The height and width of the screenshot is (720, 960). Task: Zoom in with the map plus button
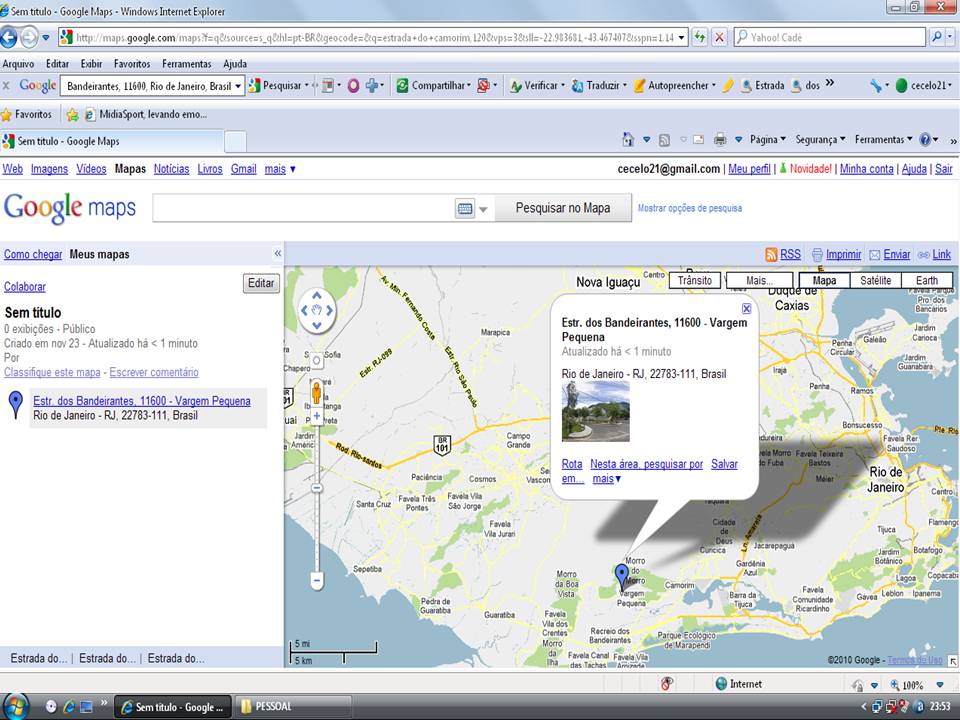(x=317, y=416)
